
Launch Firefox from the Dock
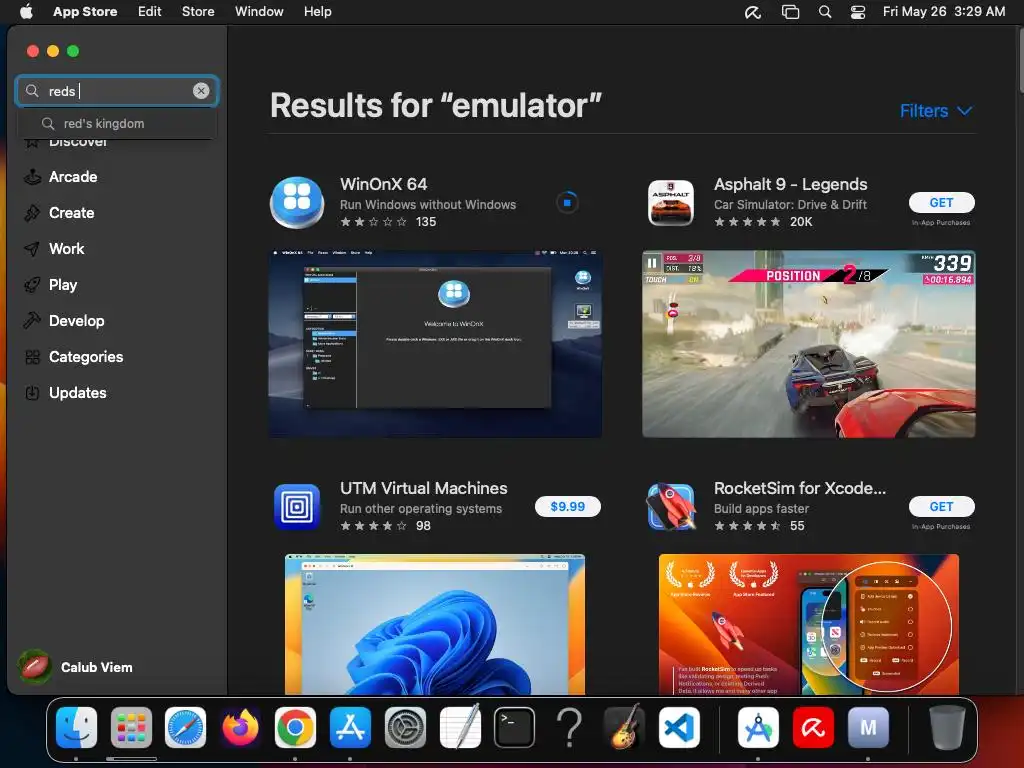click(240, 728)
